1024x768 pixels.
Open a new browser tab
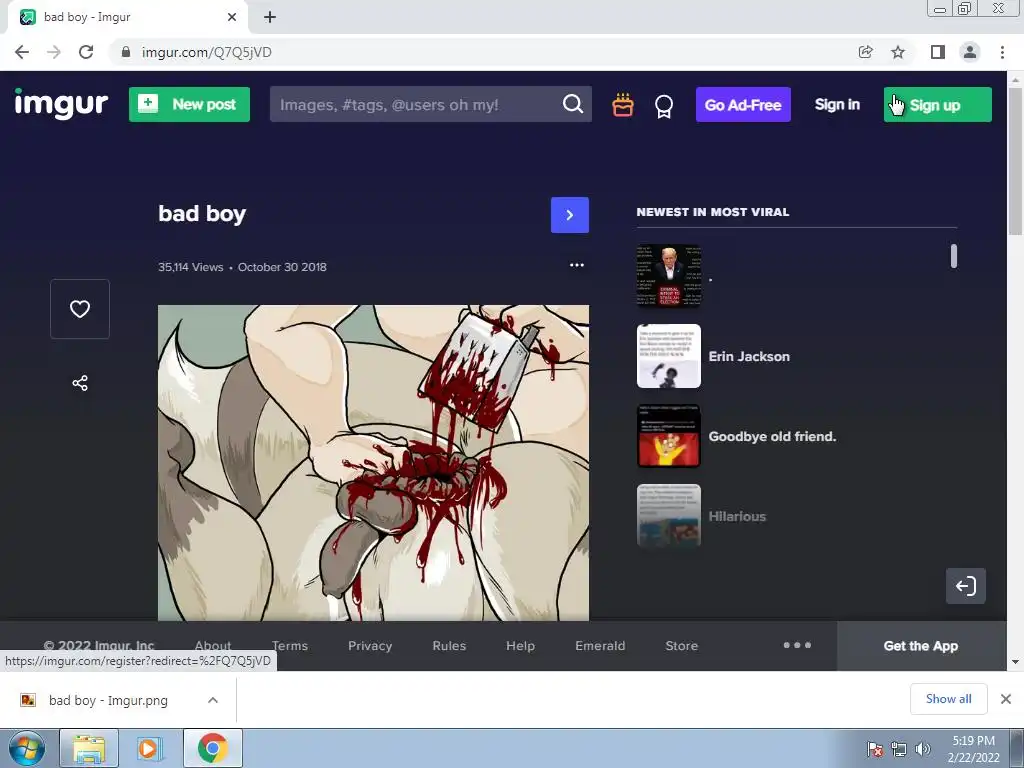270,18
